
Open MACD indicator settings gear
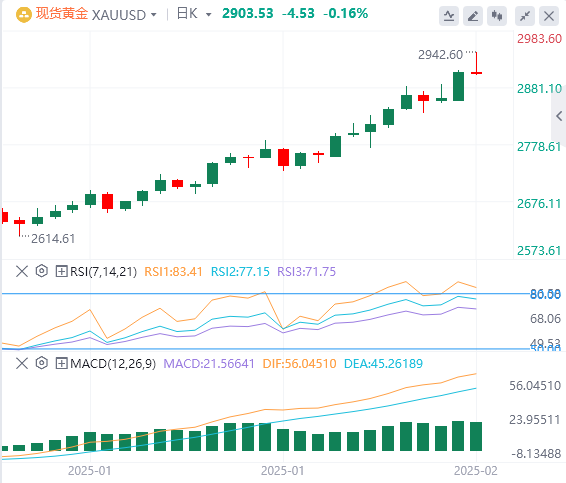point(42,363)
